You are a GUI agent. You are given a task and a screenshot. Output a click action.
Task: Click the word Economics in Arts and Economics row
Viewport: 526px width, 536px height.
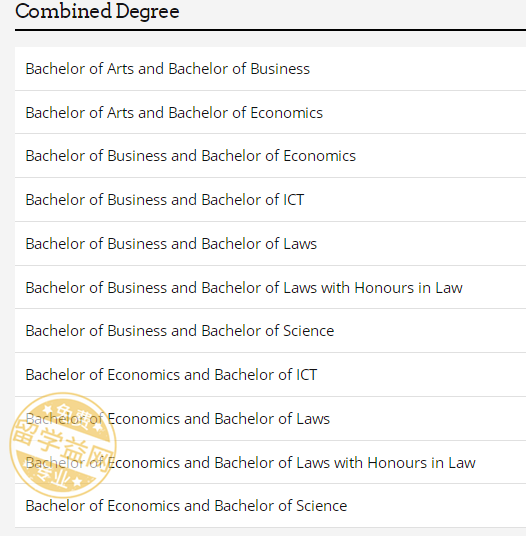coord(286,113)
